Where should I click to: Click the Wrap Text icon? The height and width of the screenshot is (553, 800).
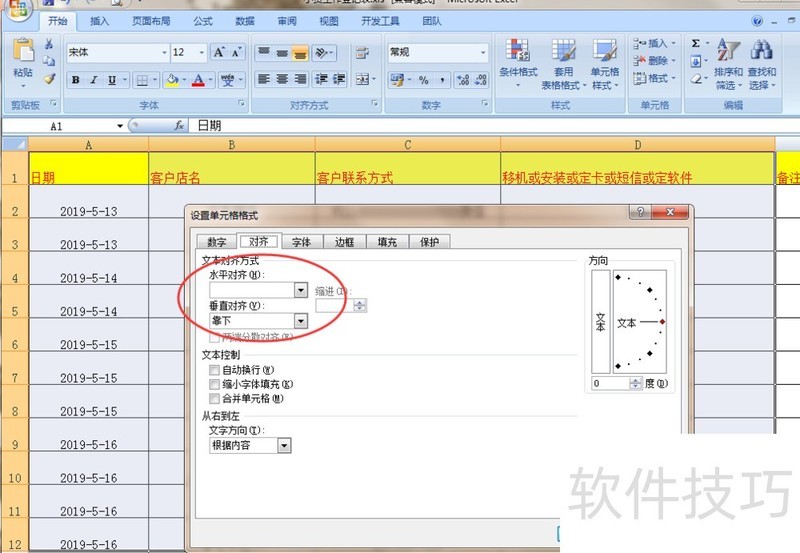[x=362, y=53]
